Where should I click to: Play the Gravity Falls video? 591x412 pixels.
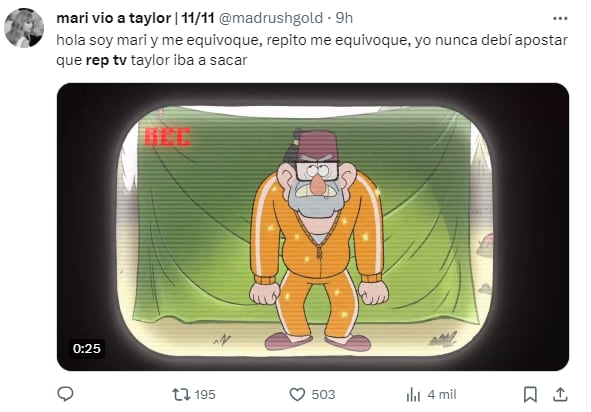[x=313, y=227]
